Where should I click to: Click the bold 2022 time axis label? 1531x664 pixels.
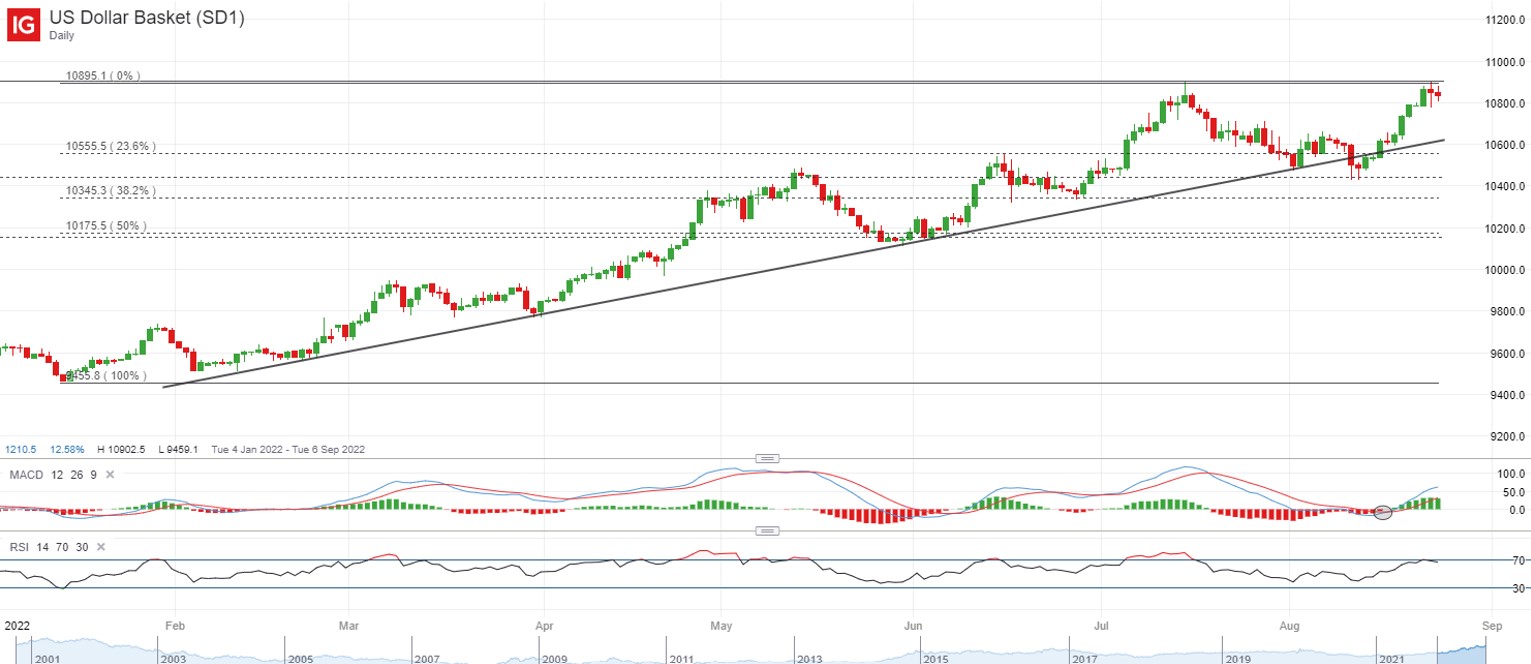16,626
